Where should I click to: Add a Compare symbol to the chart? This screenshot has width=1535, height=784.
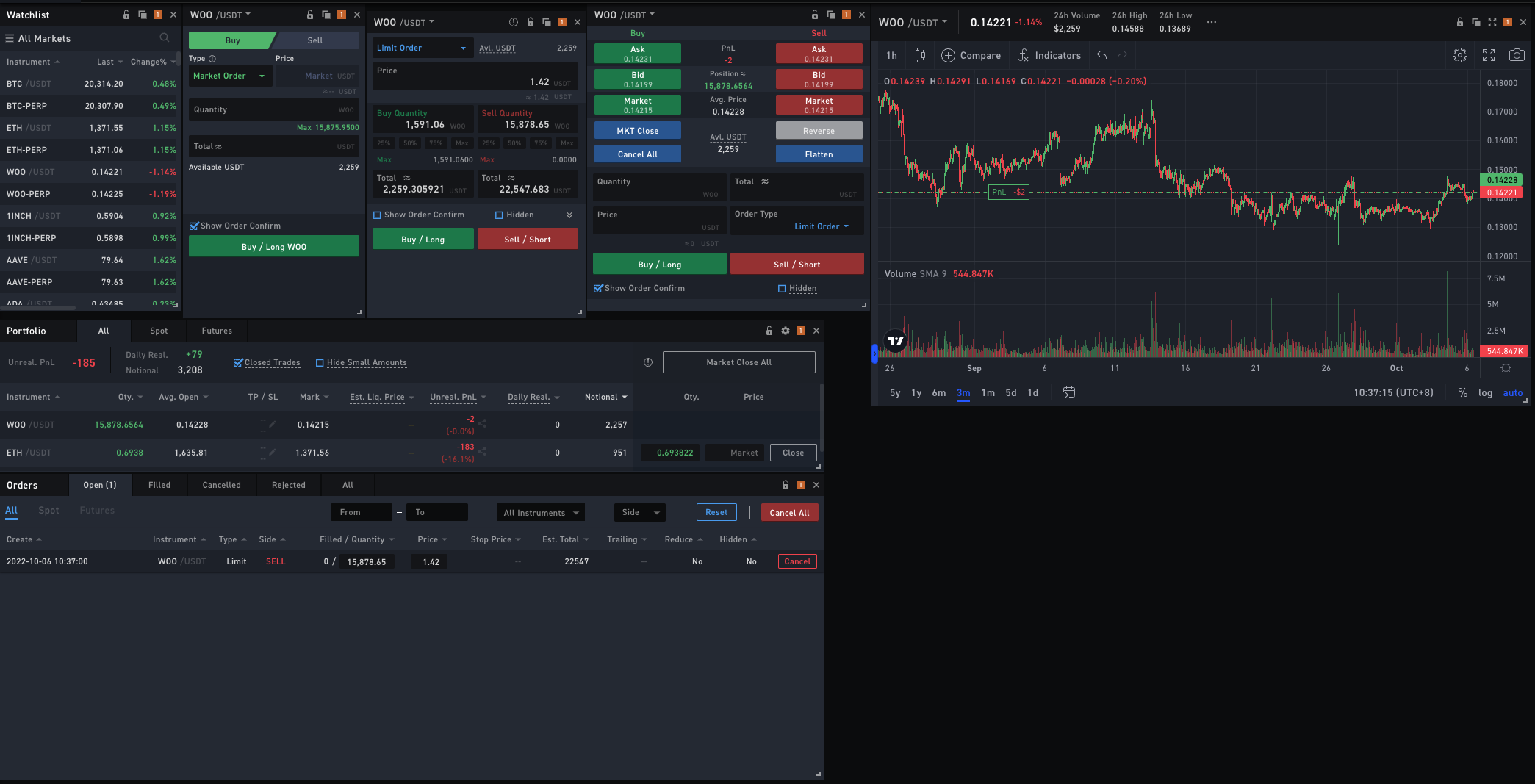[x=971, y=55]
